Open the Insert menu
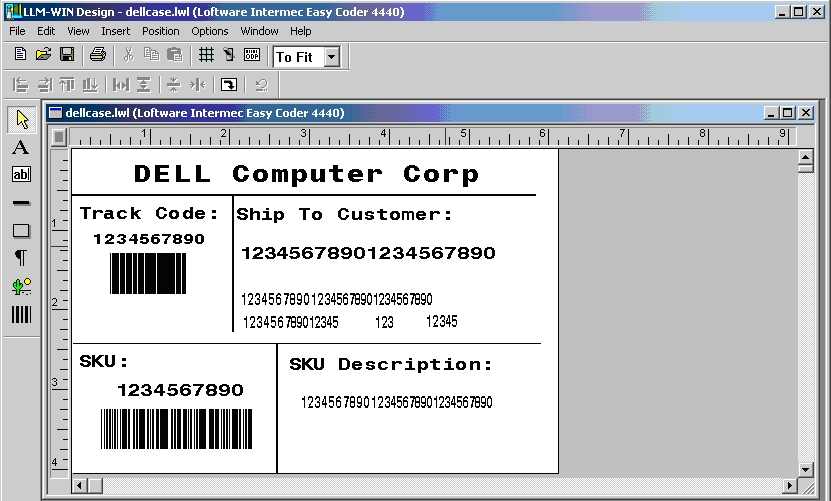Screen dimensions: 831x501 115,31
